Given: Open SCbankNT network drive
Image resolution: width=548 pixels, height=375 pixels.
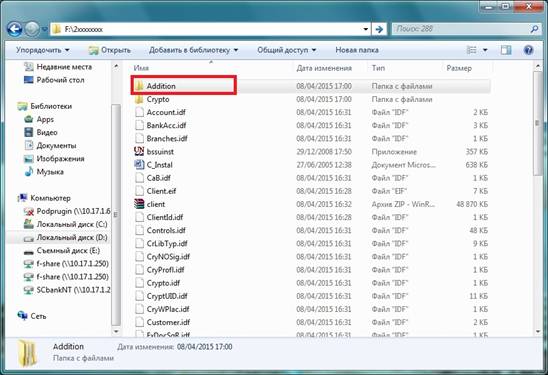Looking at the screenshot, I should point(67,290).
